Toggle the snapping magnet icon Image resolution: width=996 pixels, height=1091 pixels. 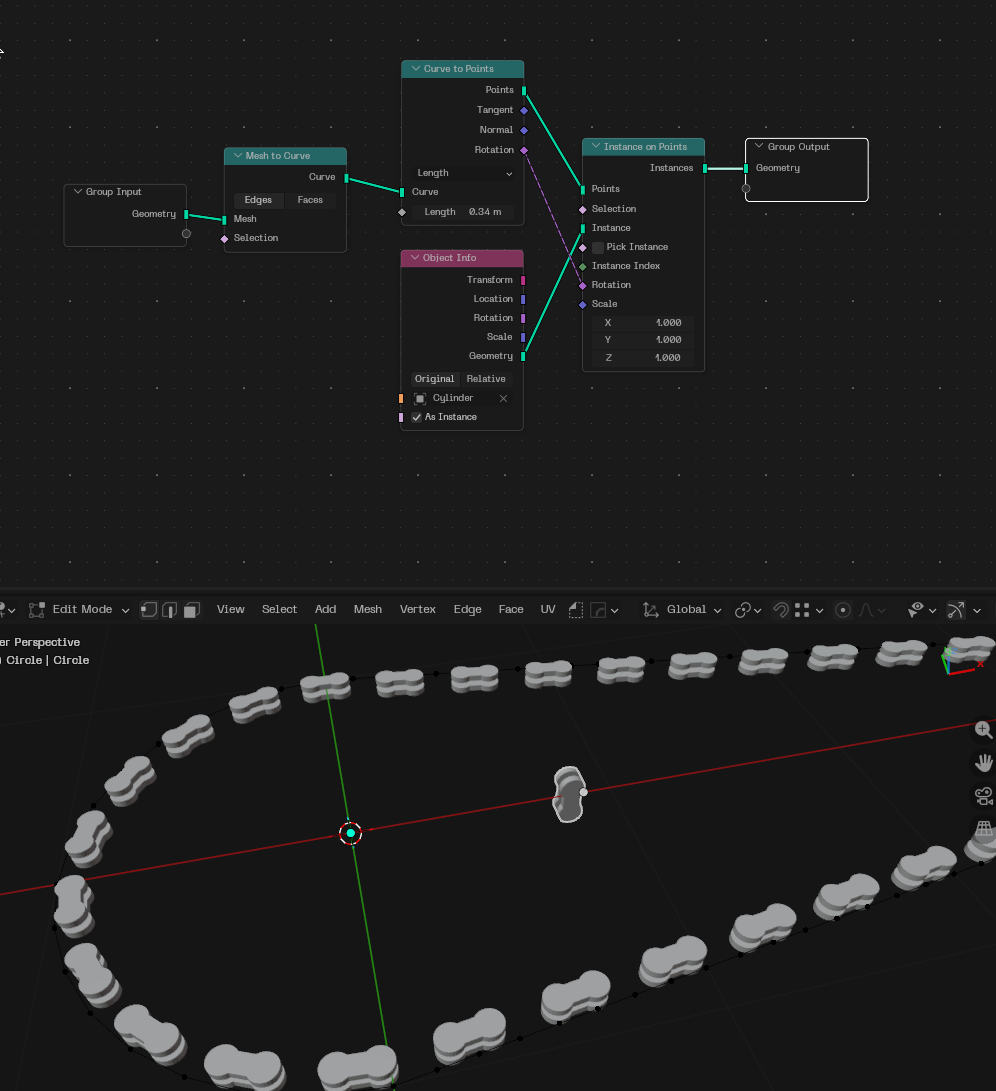coord(781,609)
